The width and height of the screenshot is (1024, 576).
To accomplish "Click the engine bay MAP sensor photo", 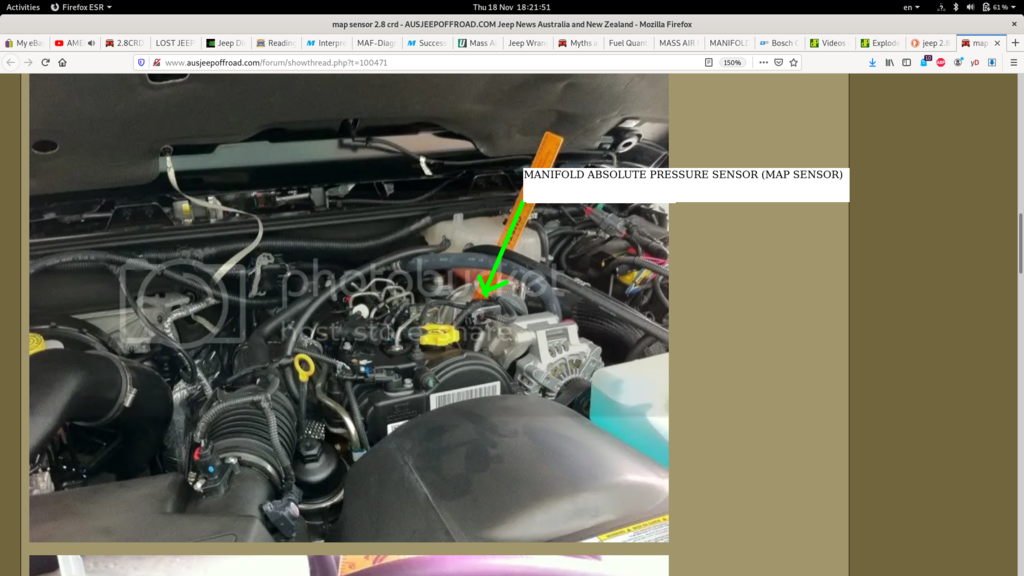I will (x=349, y=308).
